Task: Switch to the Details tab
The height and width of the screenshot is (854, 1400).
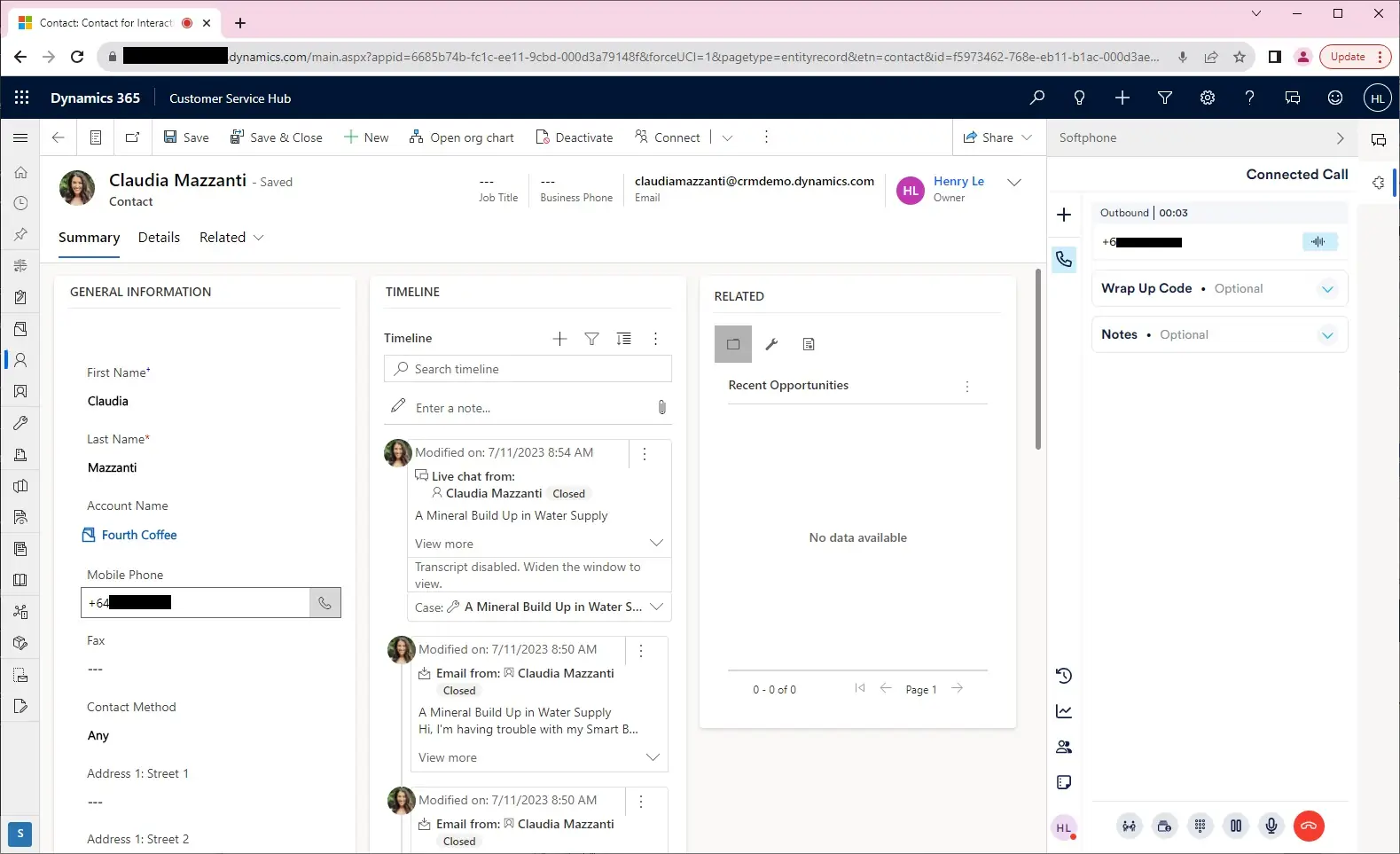Action: pyautogui.click(x=159, y=238)
